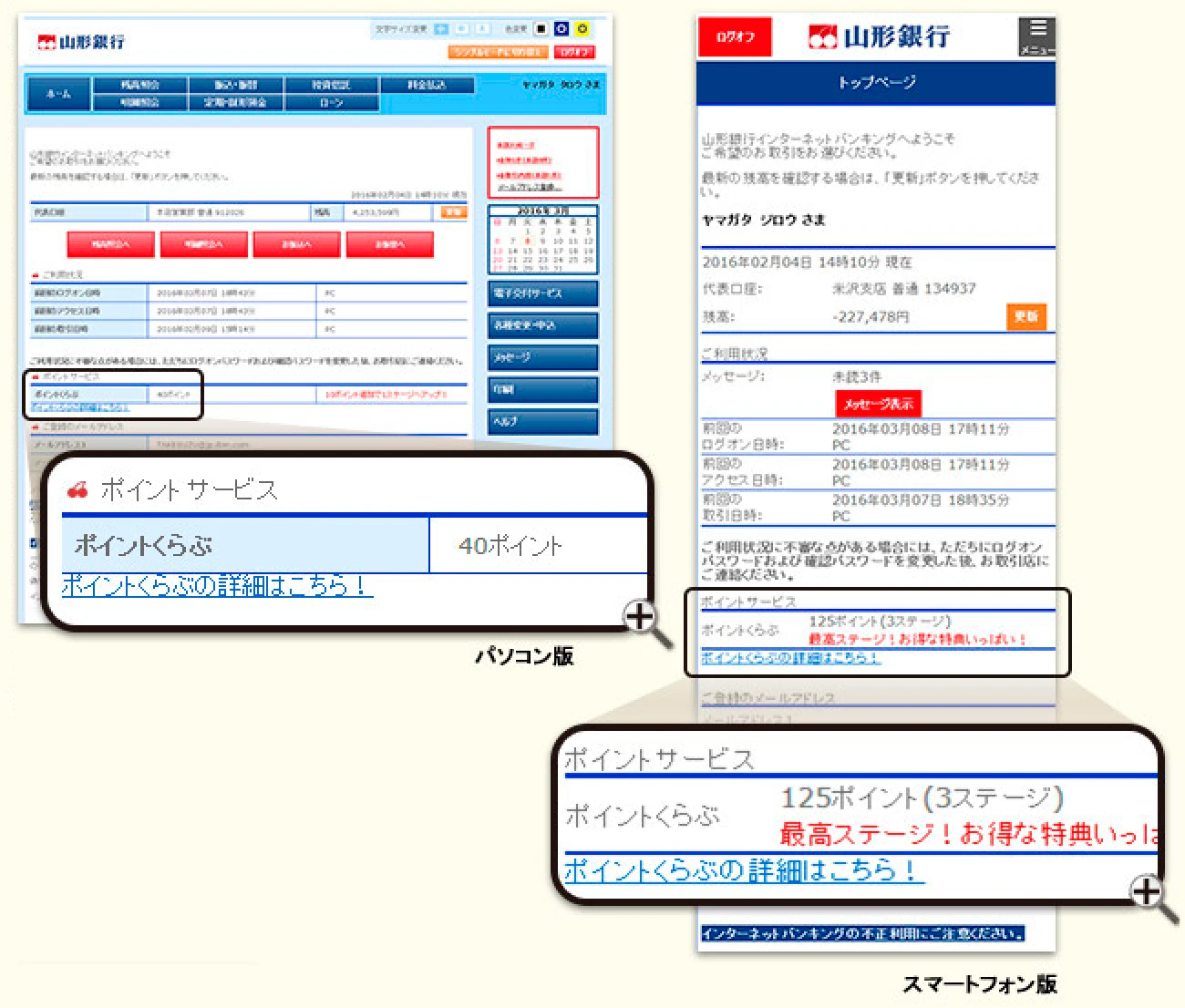This screenshot has width=1185, height=1008.
Task: Open ポイントくらぶの詳細はこちら link in small PC page
Action: tap(81, 407)
